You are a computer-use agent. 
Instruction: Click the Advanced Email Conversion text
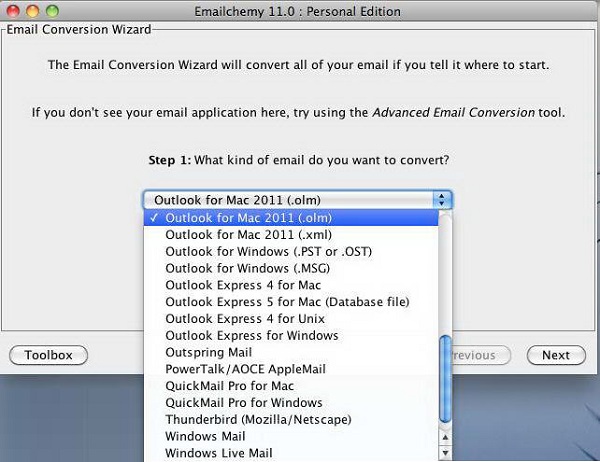tap(453, 113)
